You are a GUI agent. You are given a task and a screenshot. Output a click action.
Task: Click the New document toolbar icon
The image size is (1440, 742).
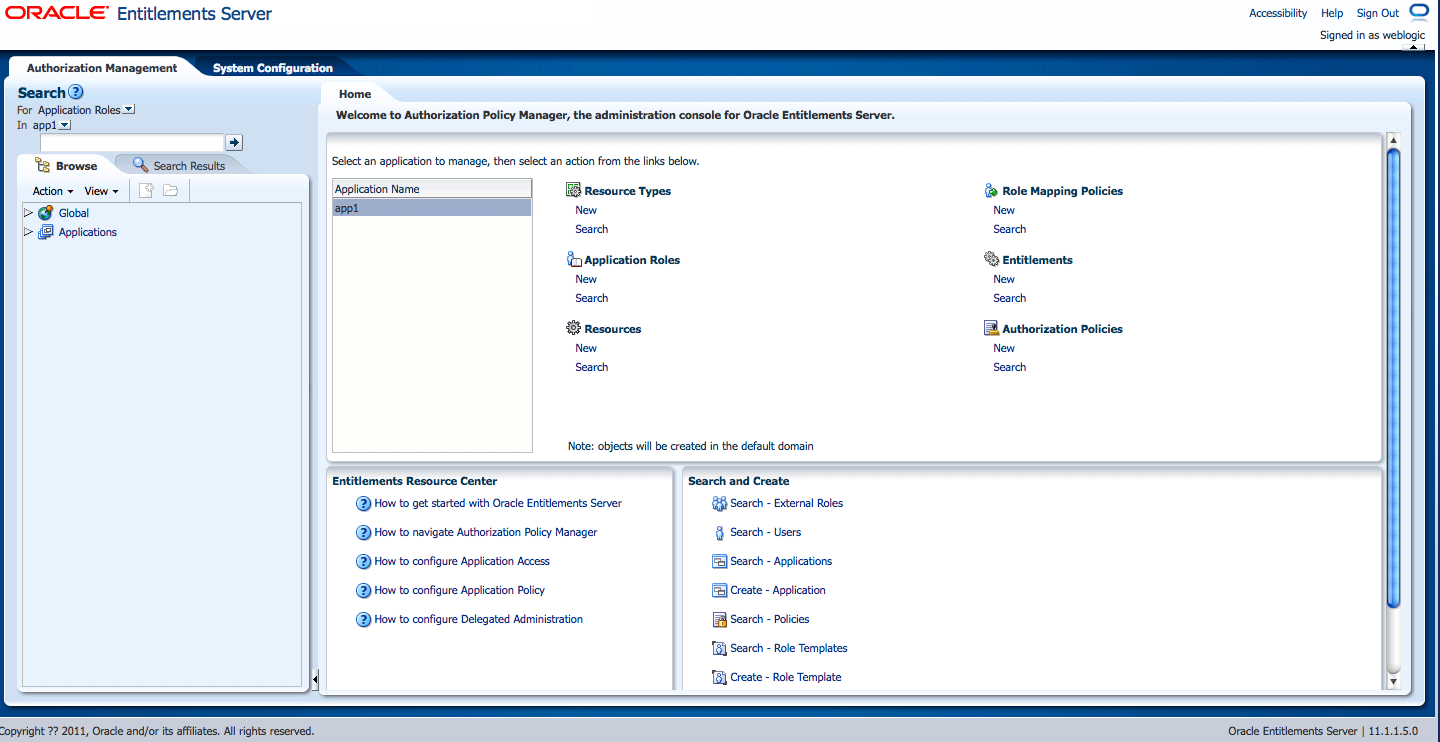pos(146,190)
